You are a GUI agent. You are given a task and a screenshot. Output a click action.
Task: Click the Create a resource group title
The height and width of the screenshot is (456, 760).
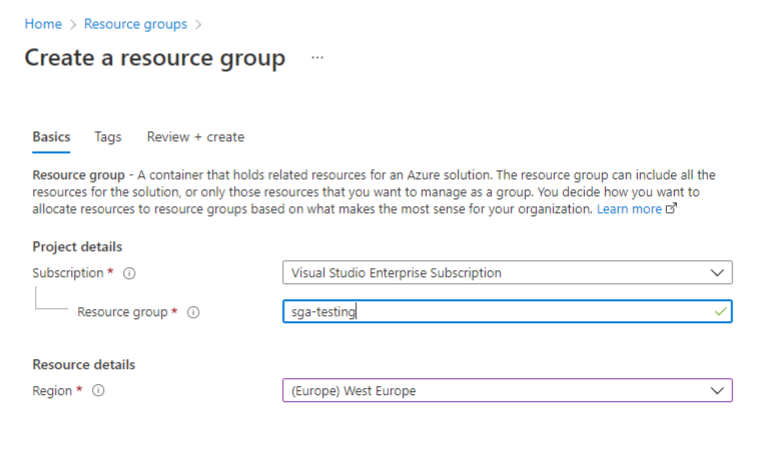pyautogui.click(x=155, y=58)
